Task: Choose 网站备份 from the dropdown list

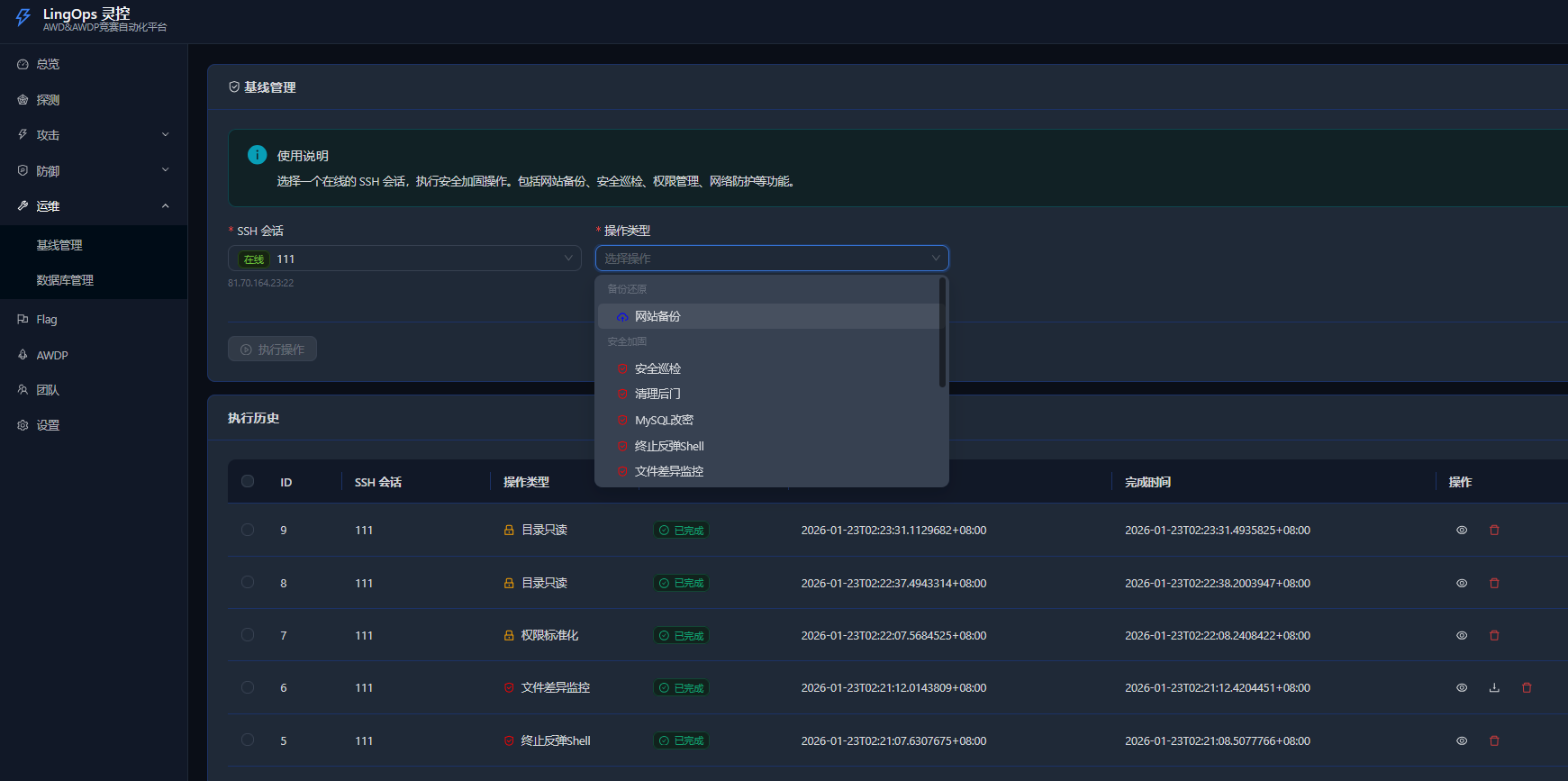Action: (768, 316)
